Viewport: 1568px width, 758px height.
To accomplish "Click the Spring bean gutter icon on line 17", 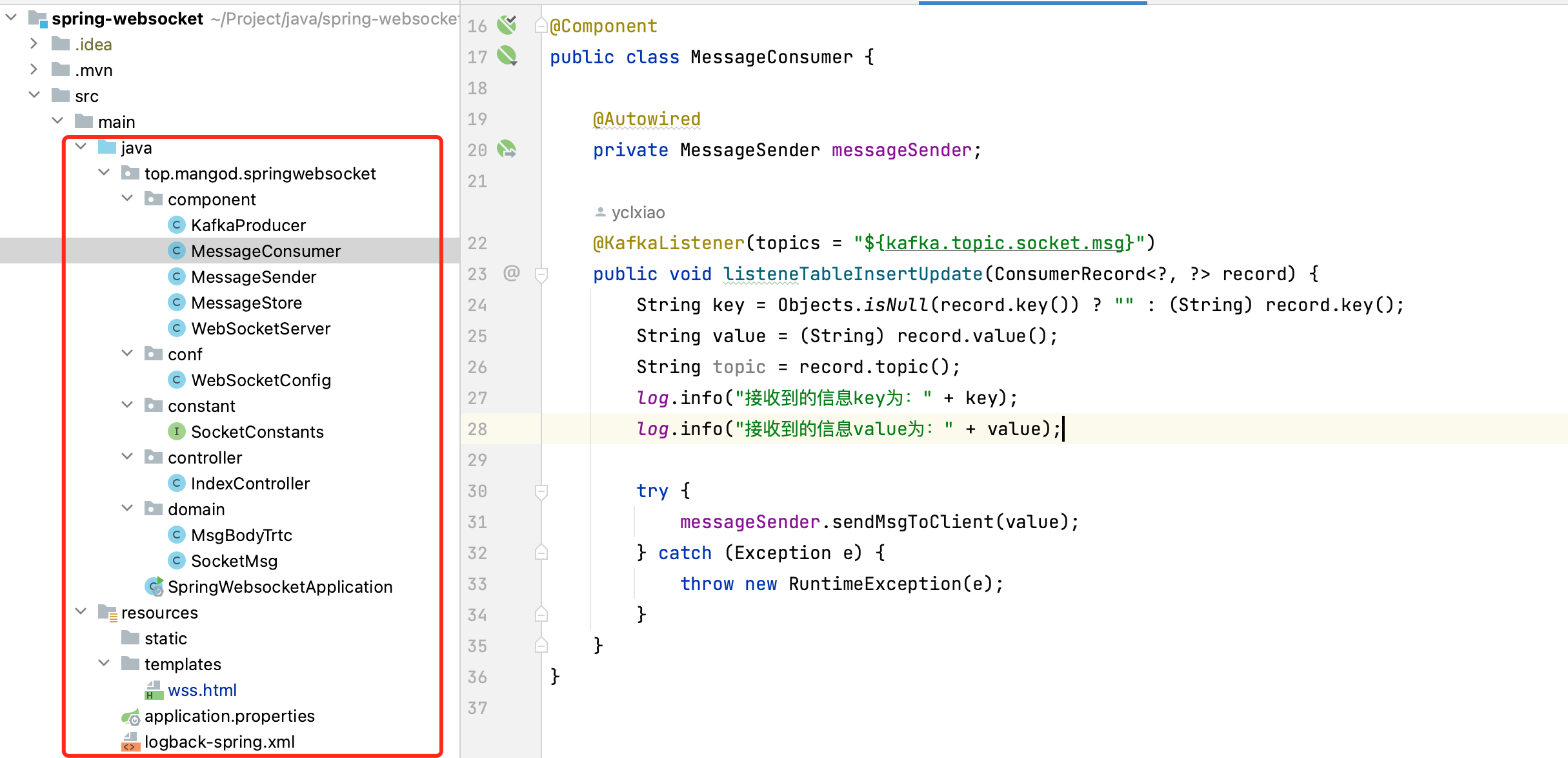I will tap(507, 56).
